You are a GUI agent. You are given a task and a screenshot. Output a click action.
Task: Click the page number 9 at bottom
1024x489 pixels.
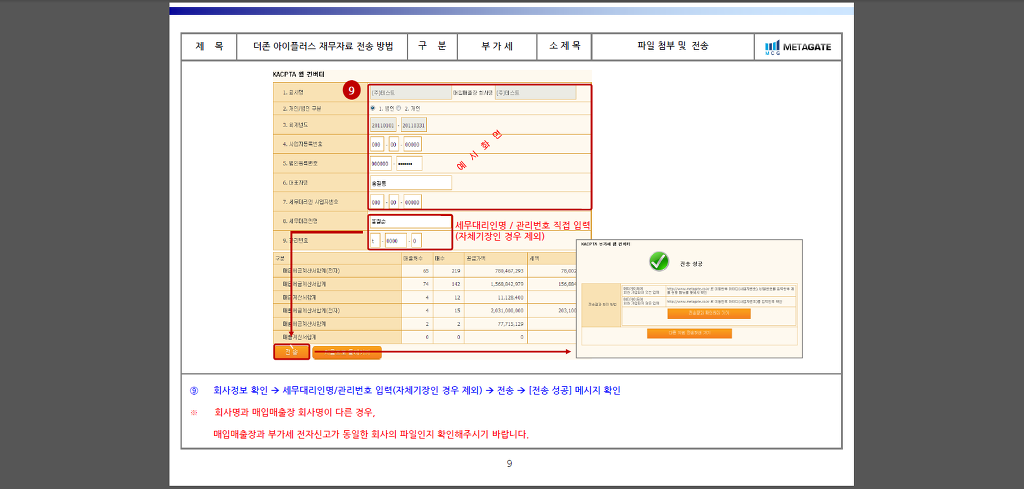tap(509, 464)
